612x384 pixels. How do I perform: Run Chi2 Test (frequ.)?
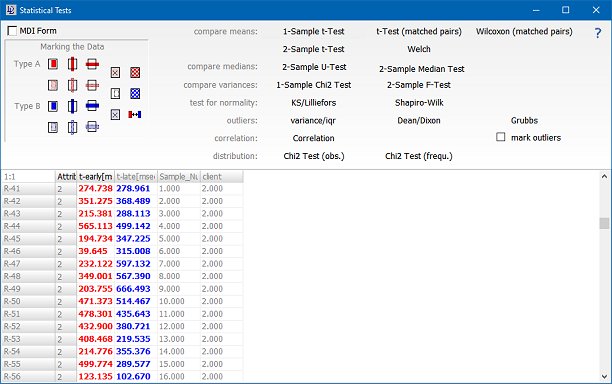coord(419,156)
